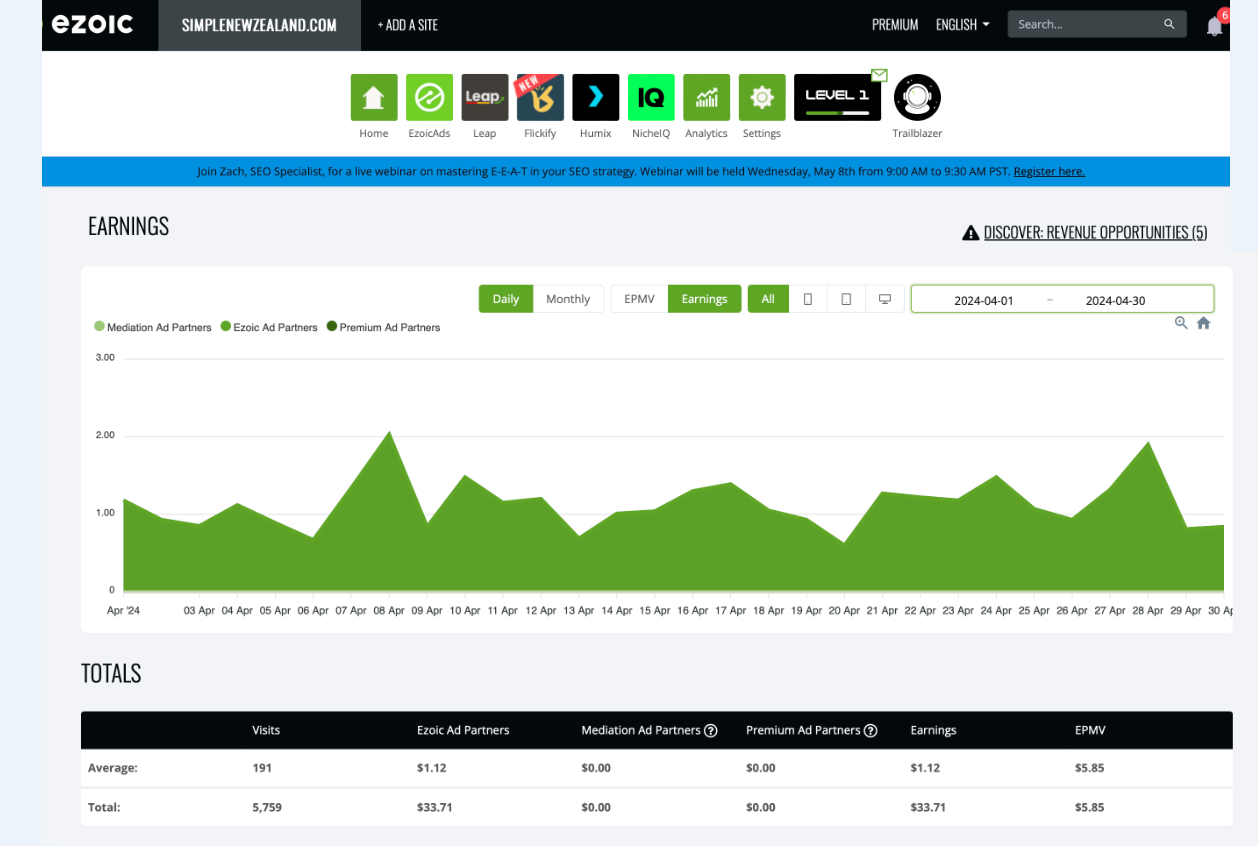Select the Daily view toggle
Image resolution: width=1258 pixels, height=848 pixels.
coord(506,299)
